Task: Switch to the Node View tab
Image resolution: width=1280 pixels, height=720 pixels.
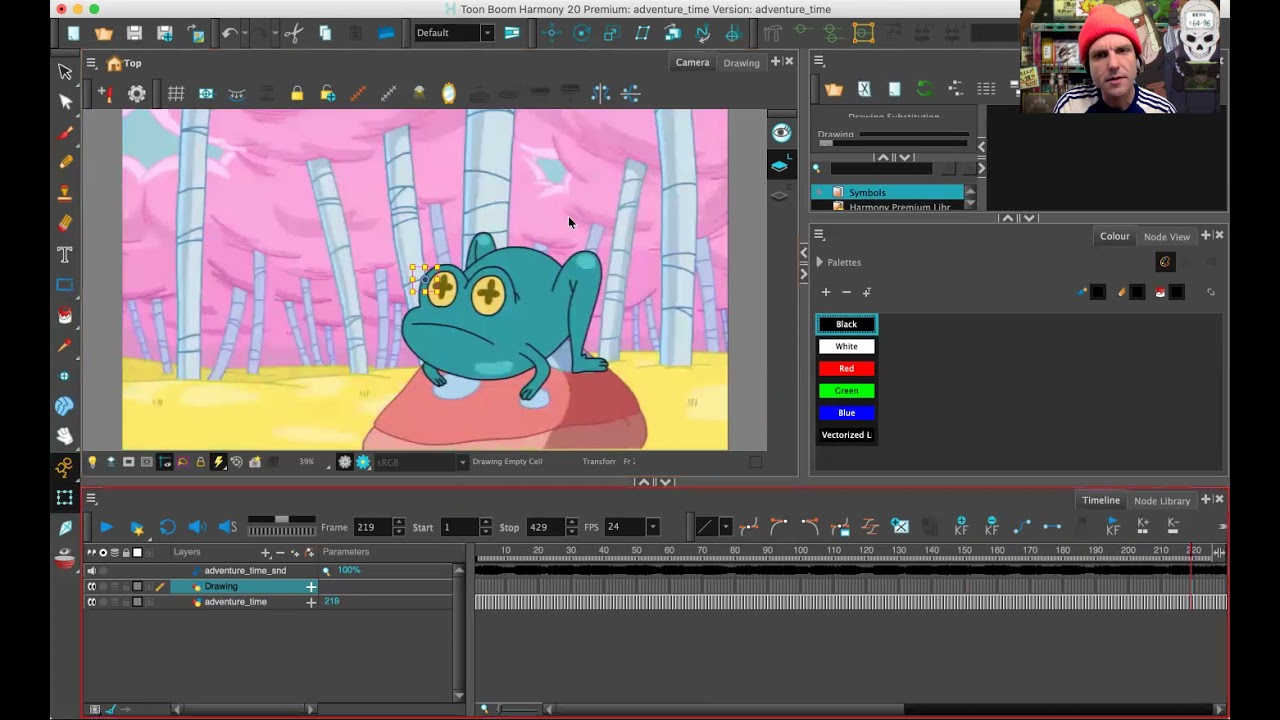Action: click(1167, 237)
